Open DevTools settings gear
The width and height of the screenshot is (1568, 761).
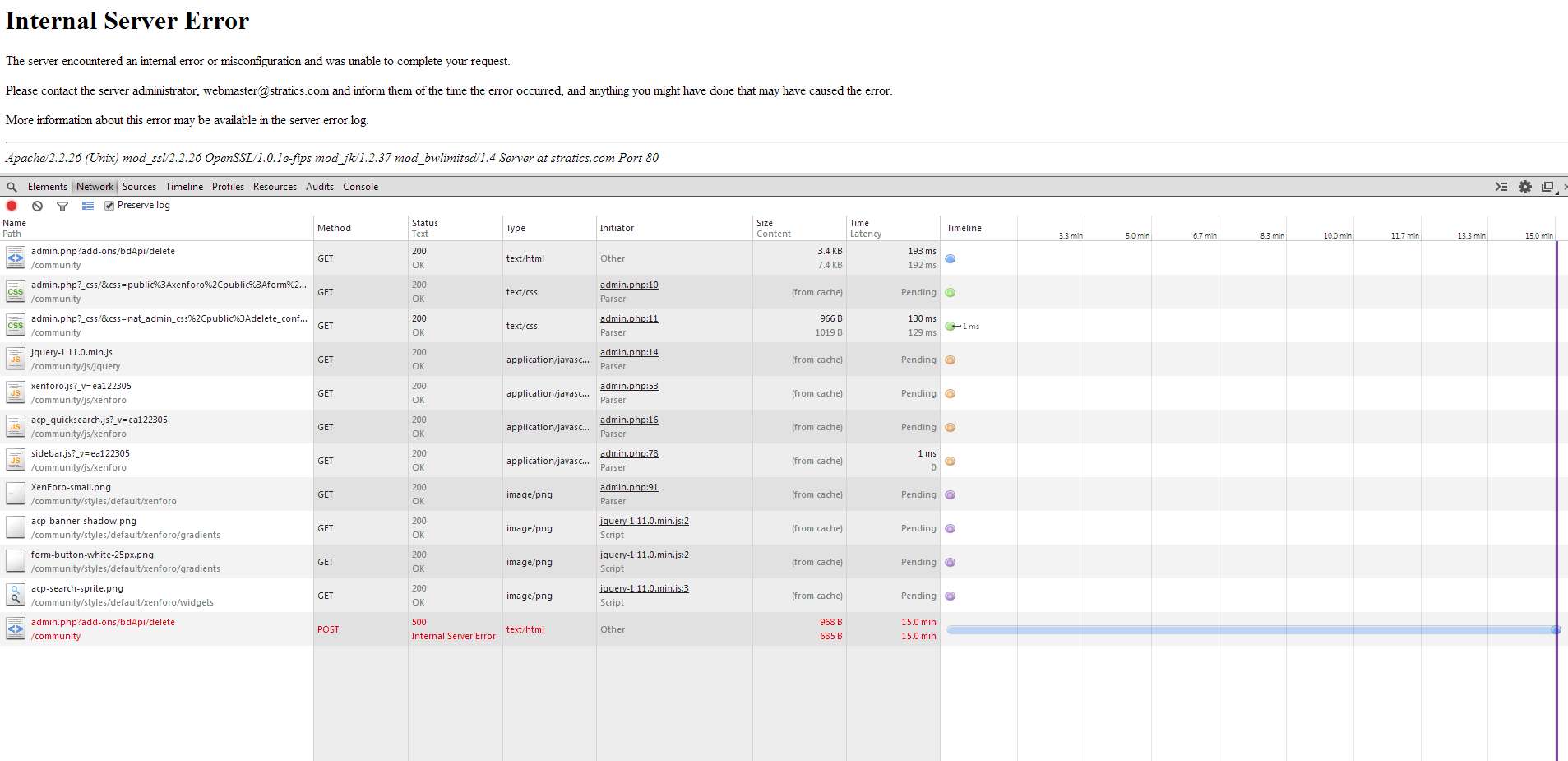[1525, 187]
